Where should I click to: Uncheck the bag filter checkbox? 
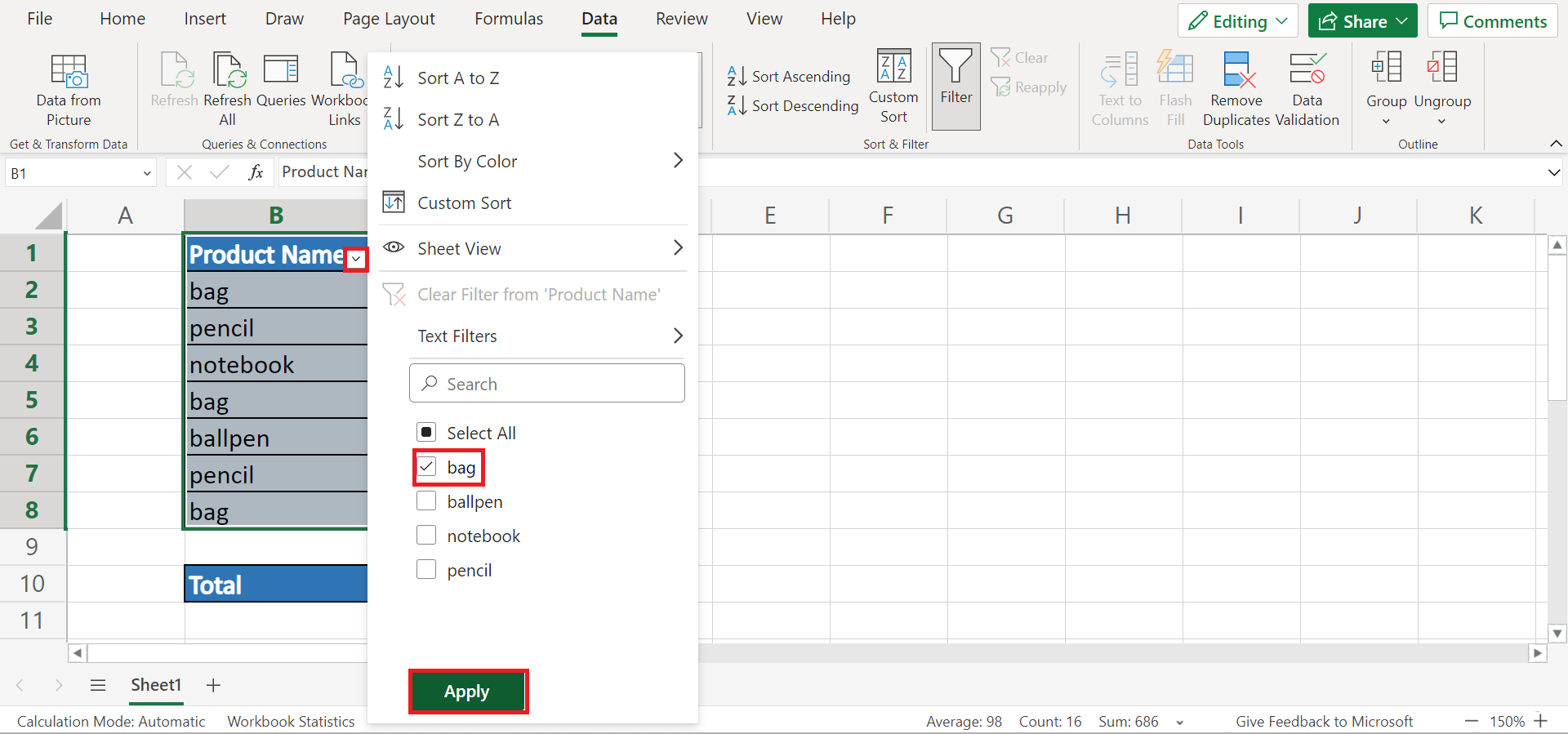pos(426,467)
